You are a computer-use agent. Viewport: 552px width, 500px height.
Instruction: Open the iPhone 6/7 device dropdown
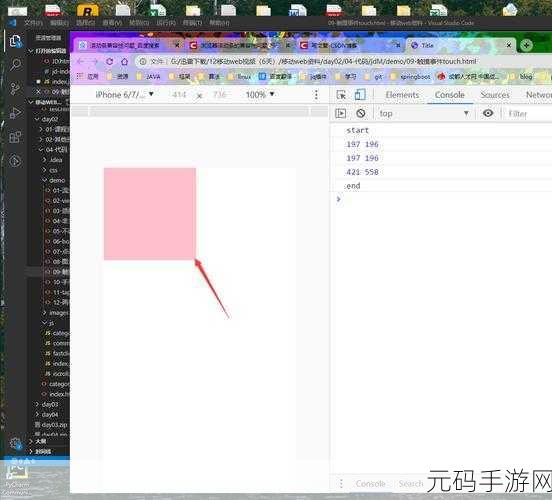click(125, 95)
